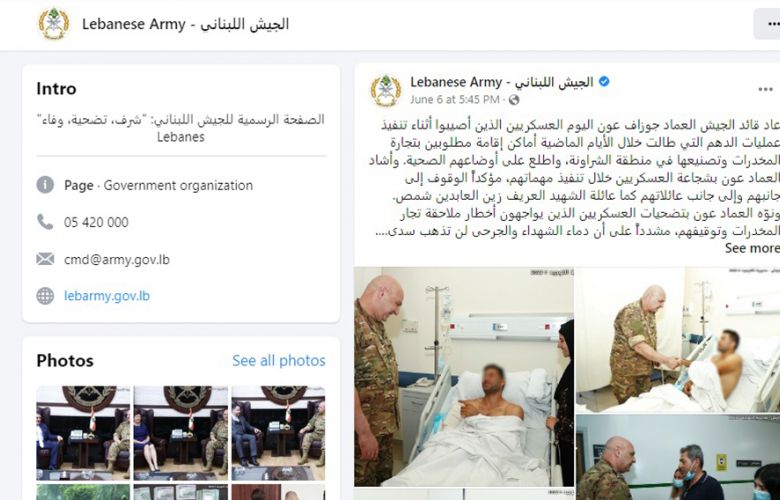Click the website globe icon in Intro

(x=45, y=296)
